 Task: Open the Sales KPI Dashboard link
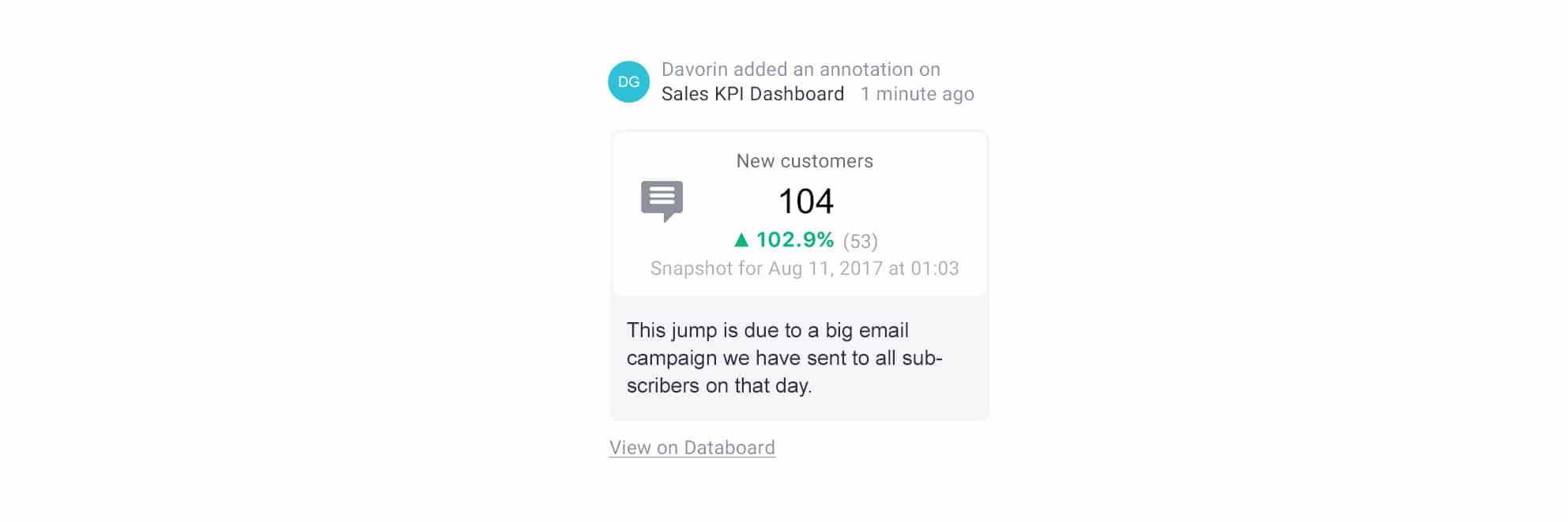click(752, 94)
